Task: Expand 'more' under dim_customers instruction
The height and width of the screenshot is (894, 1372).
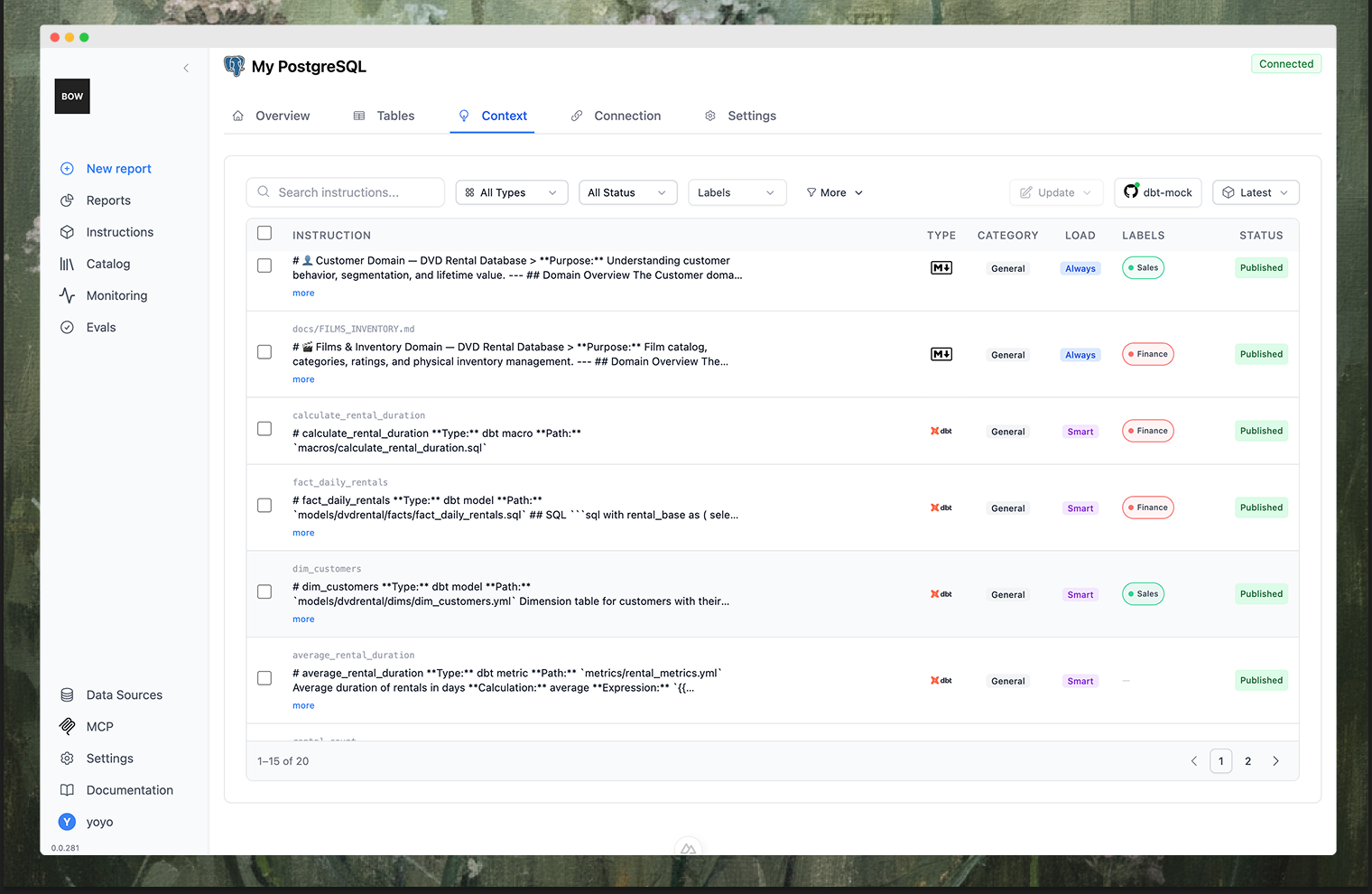Action: pos(303,619)
